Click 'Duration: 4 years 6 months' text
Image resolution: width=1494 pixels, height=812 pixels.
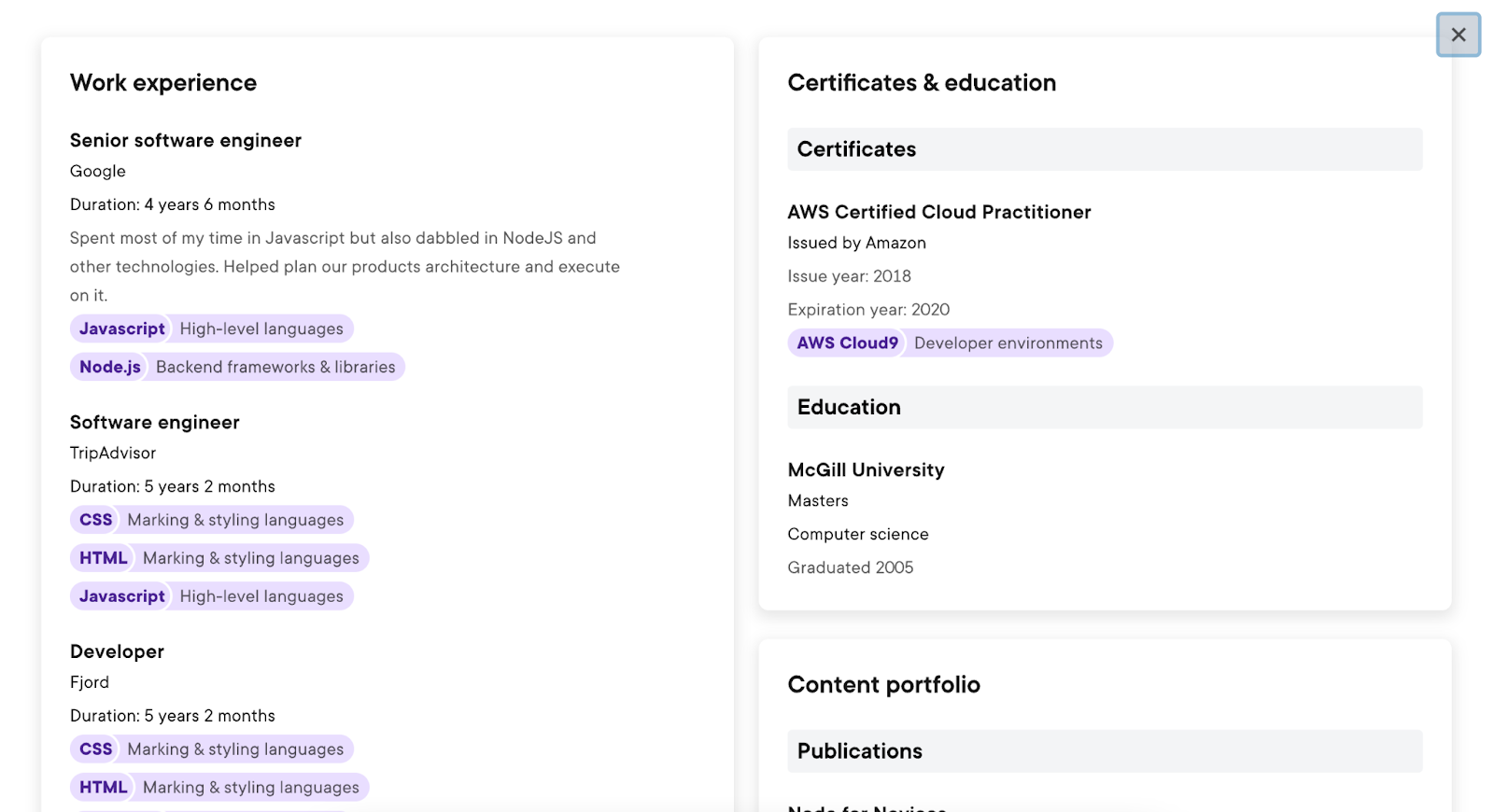pyautogui.click(x=173, y=204)
